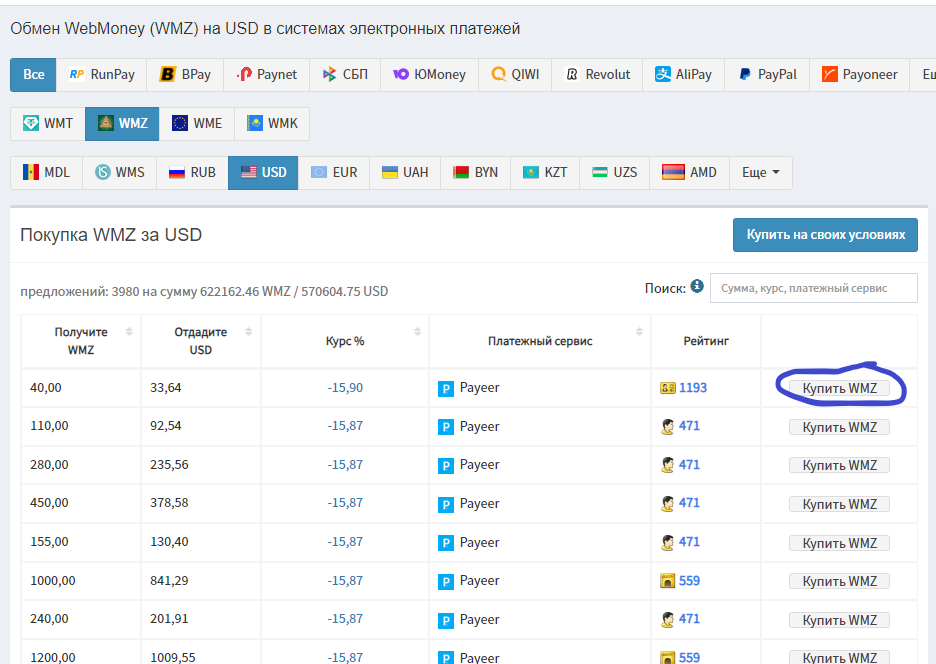
Task: Select the WMZ wallet tab
Action: click(122, 124)
